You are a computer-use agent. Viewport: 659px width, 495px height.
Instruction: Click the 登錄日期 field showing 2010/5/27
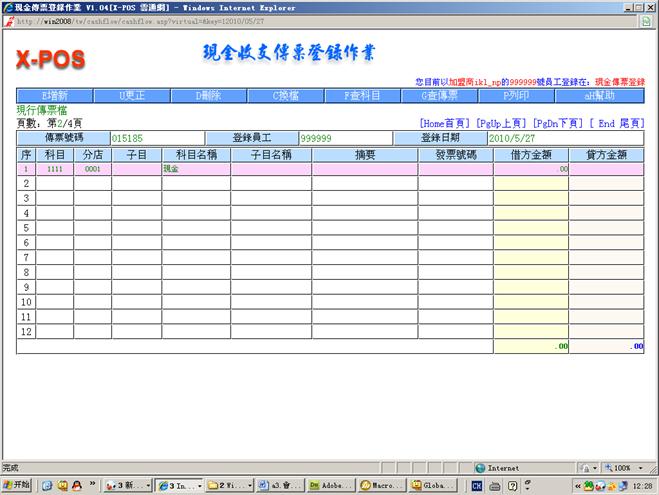click(x=565, y=138)
